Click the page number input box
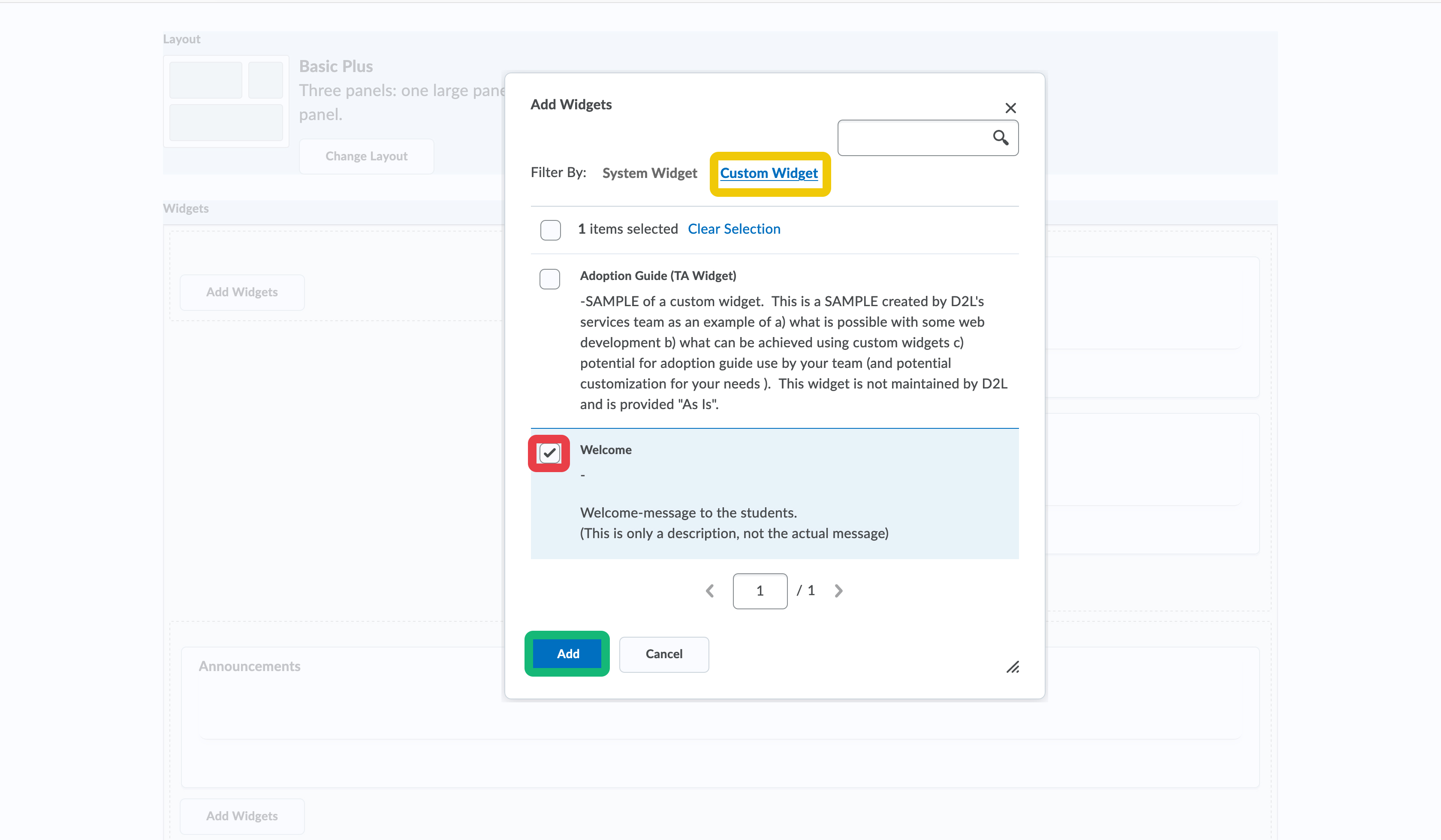The image size is (1441, 840). click(x=760, y=591)
